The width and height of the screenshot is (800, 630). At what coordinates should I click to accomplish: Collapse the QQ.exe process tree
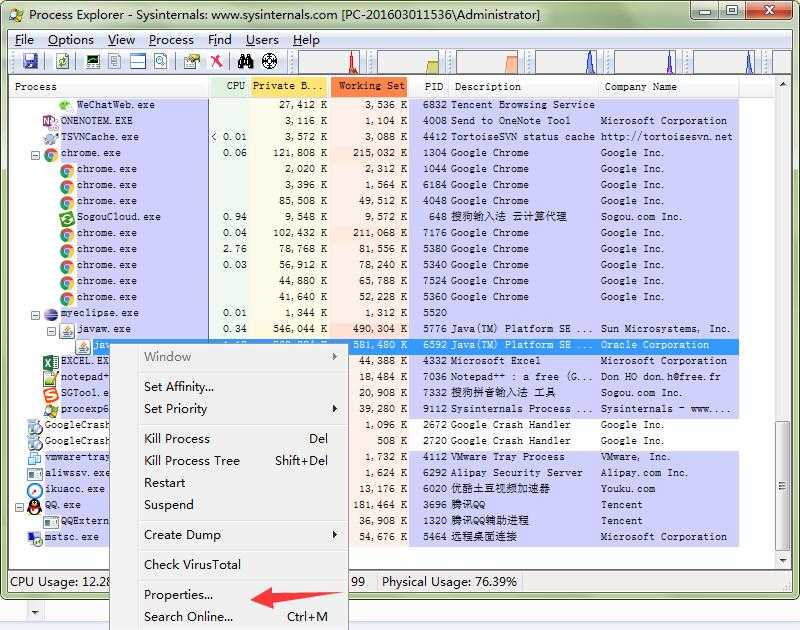pyautogui.click(x=19, y=508)
